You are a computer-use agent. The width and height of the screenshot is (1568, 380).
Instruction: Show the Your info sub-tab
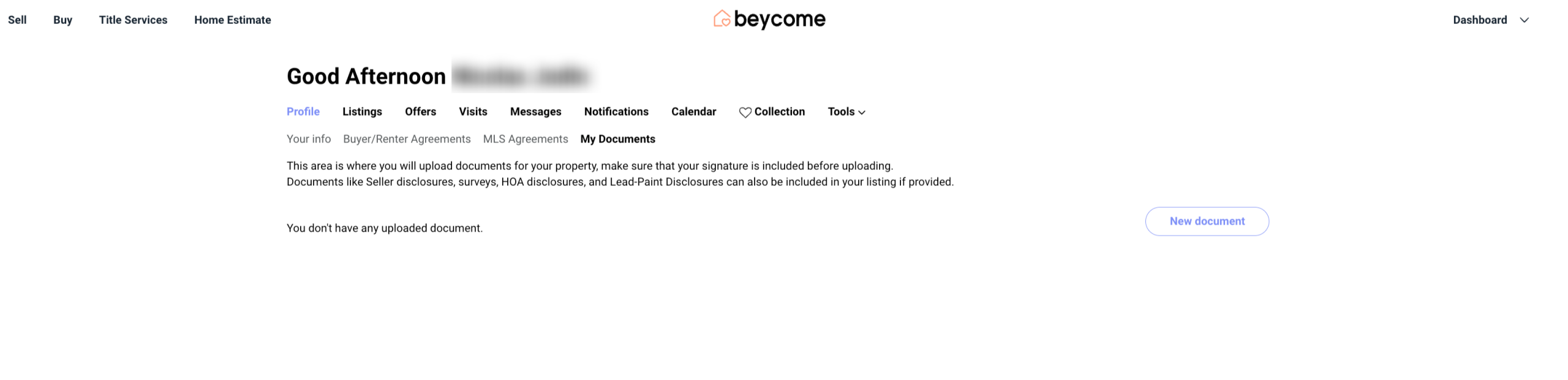click(309, 139)
